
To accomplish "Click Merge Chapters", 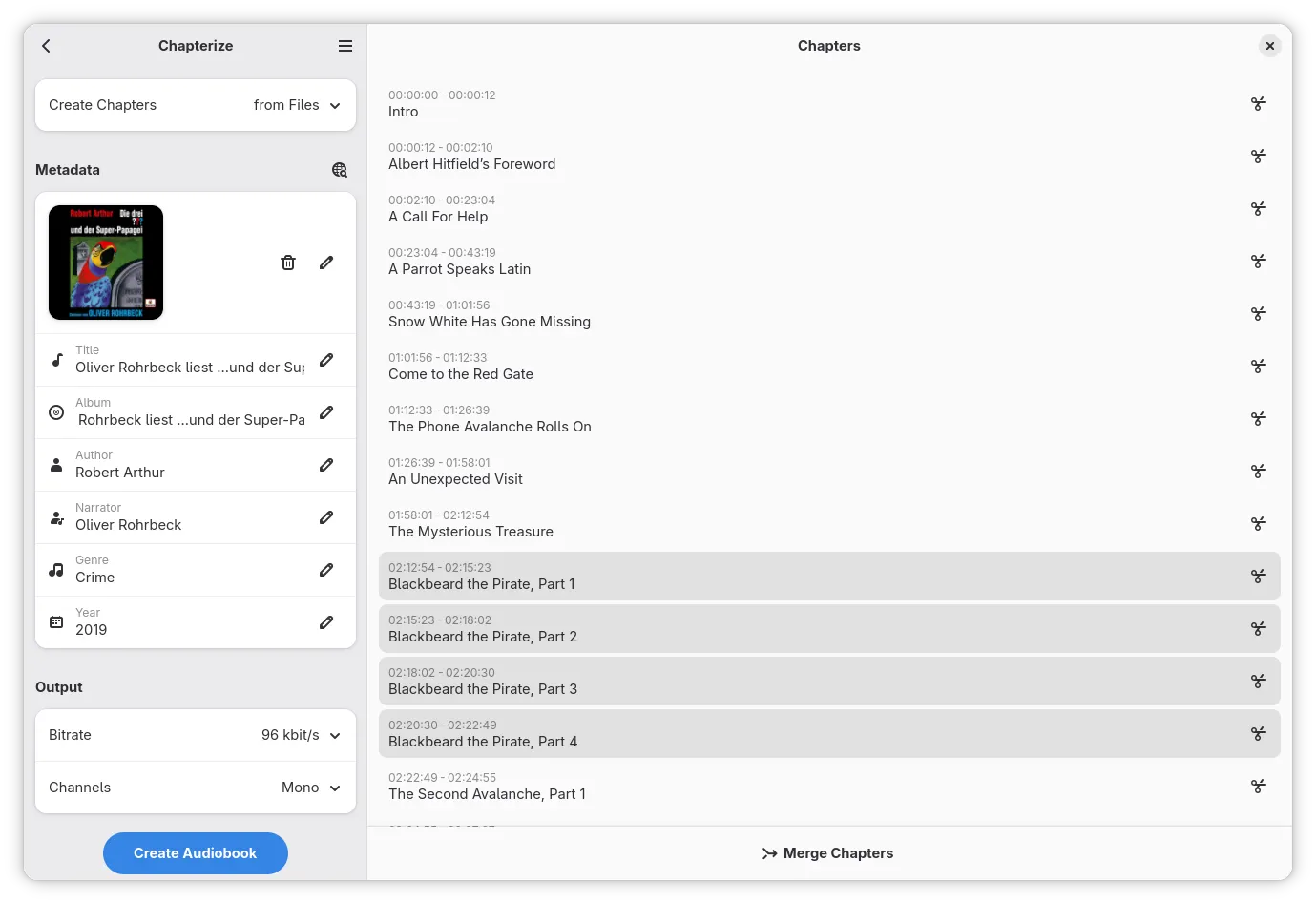I will click(828, 853).
